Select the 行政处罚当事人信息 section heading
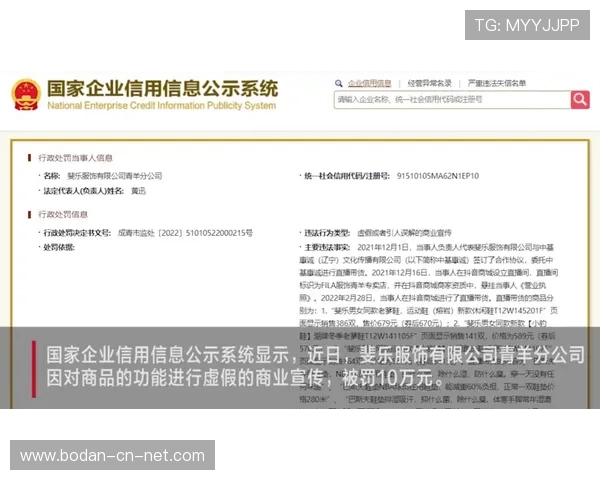The image size is (600, 480). click(75, 158)
